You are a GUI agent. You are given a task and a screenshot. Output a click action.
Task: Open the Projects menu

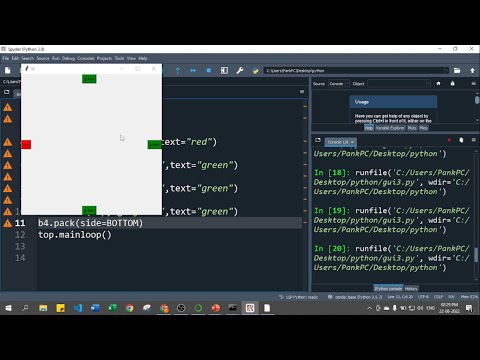click(104, 58)
